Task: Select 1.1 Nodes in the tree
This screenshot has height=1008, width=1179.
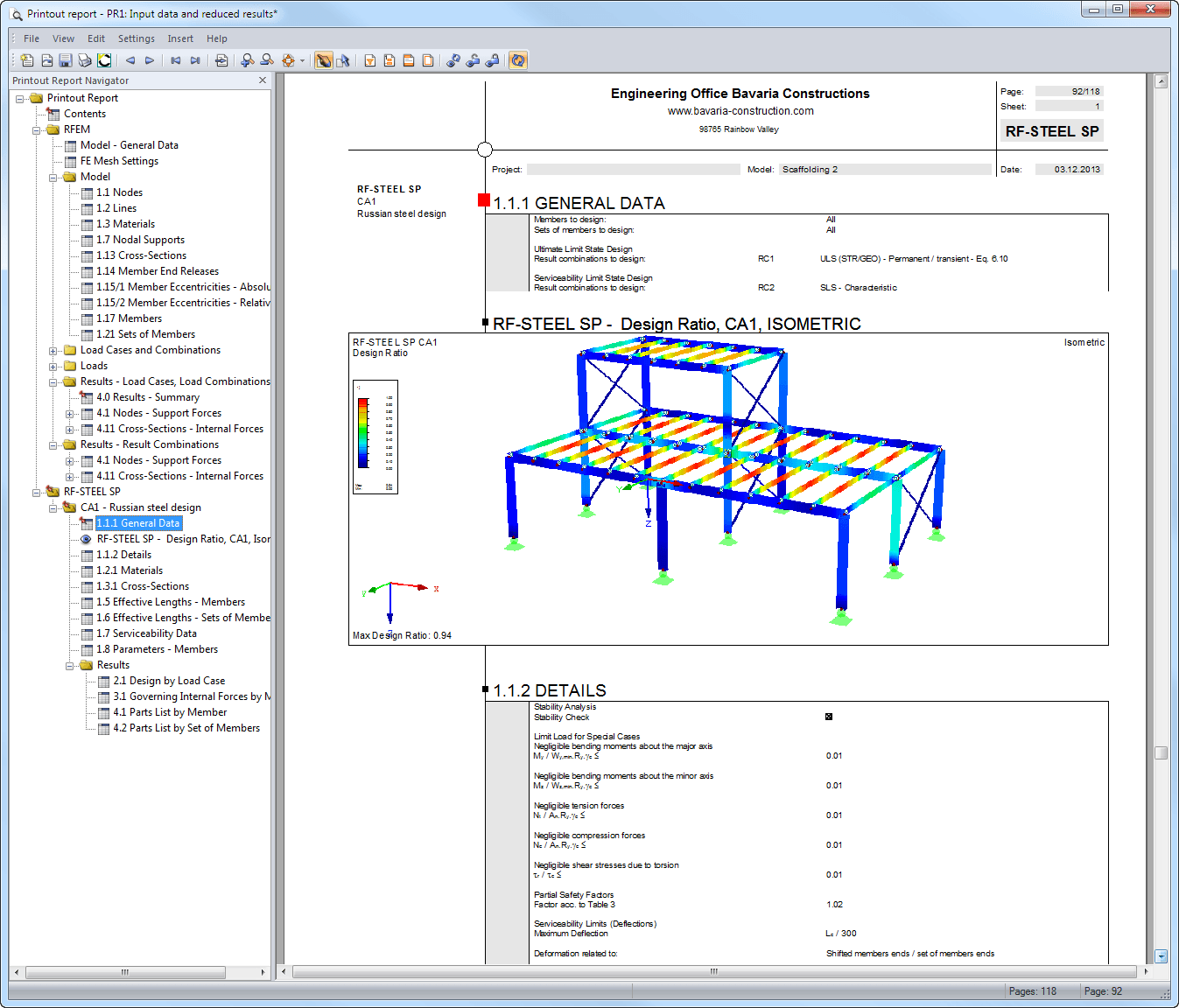Action: (x=119, y=192)
